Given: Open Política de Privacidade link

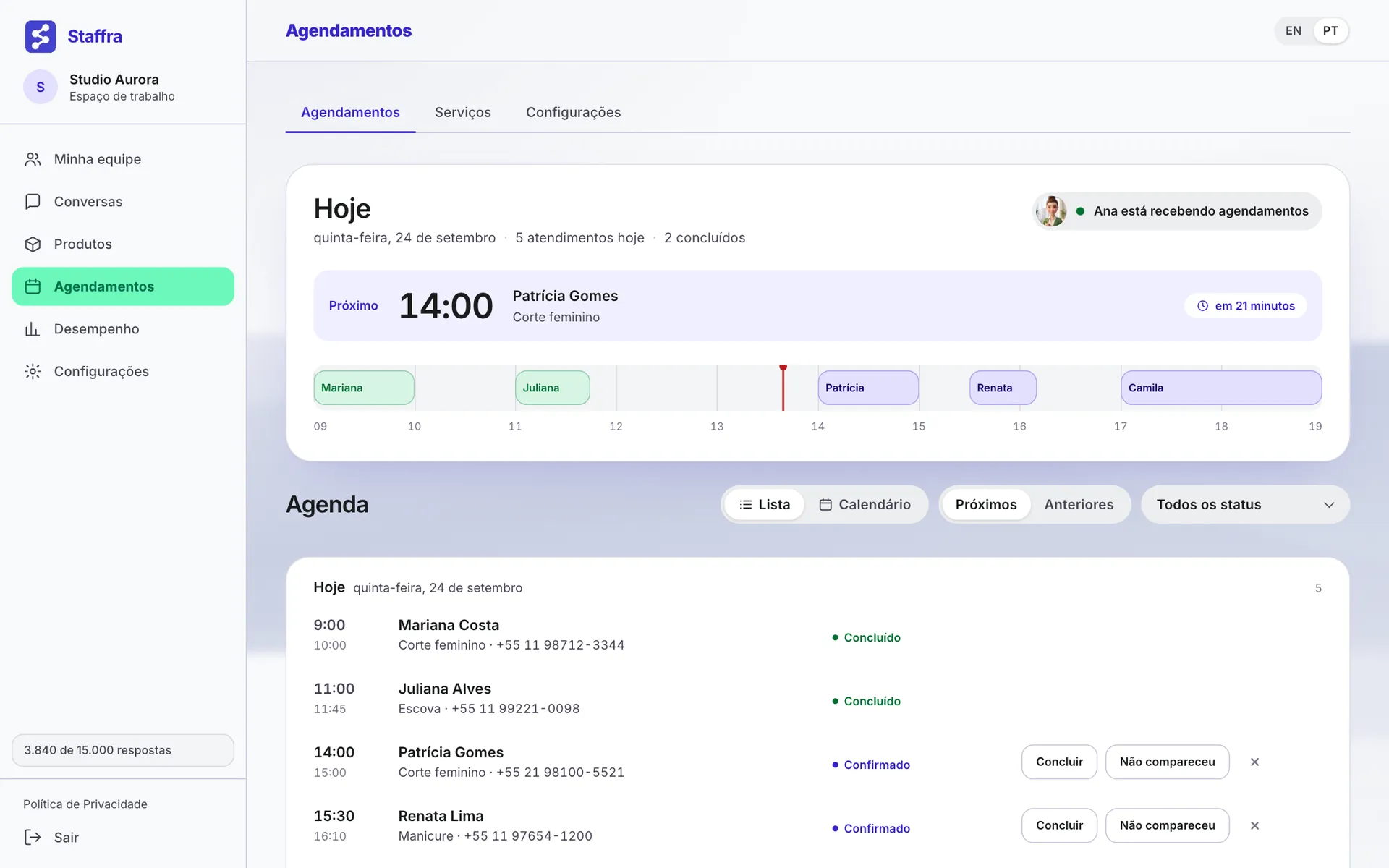Looking at the screenshot, I should click(x=85, y=804).
